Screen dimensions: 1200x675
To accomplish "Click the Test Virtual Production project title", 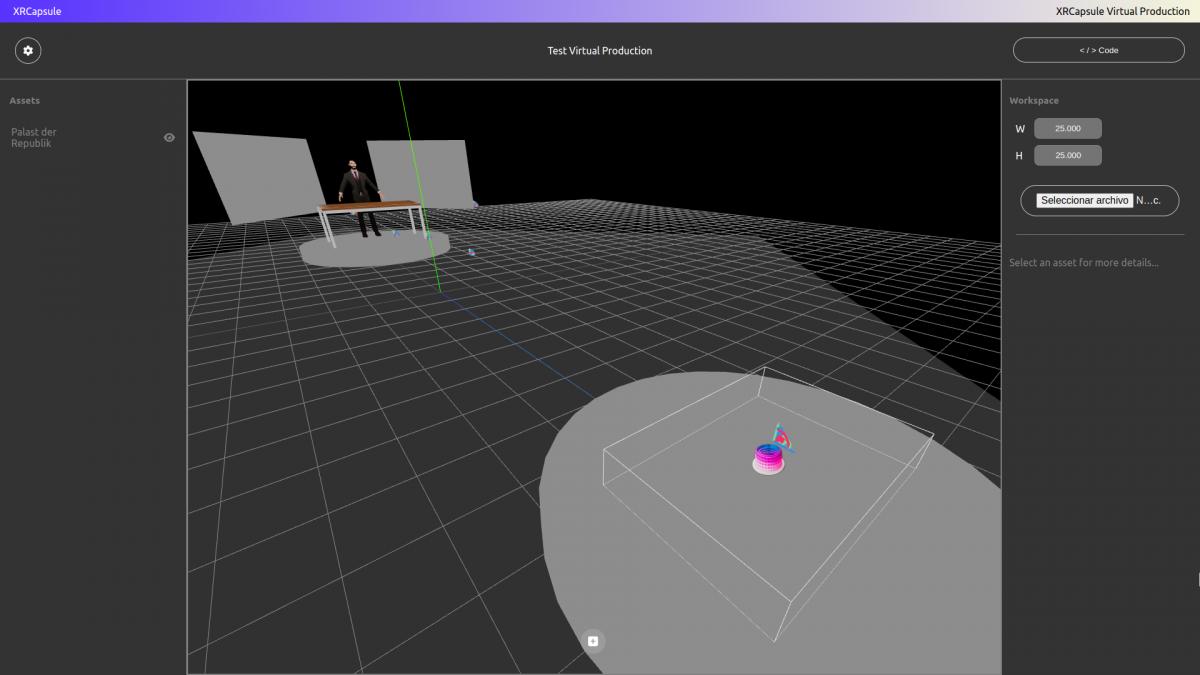I will tap(600, 50).
